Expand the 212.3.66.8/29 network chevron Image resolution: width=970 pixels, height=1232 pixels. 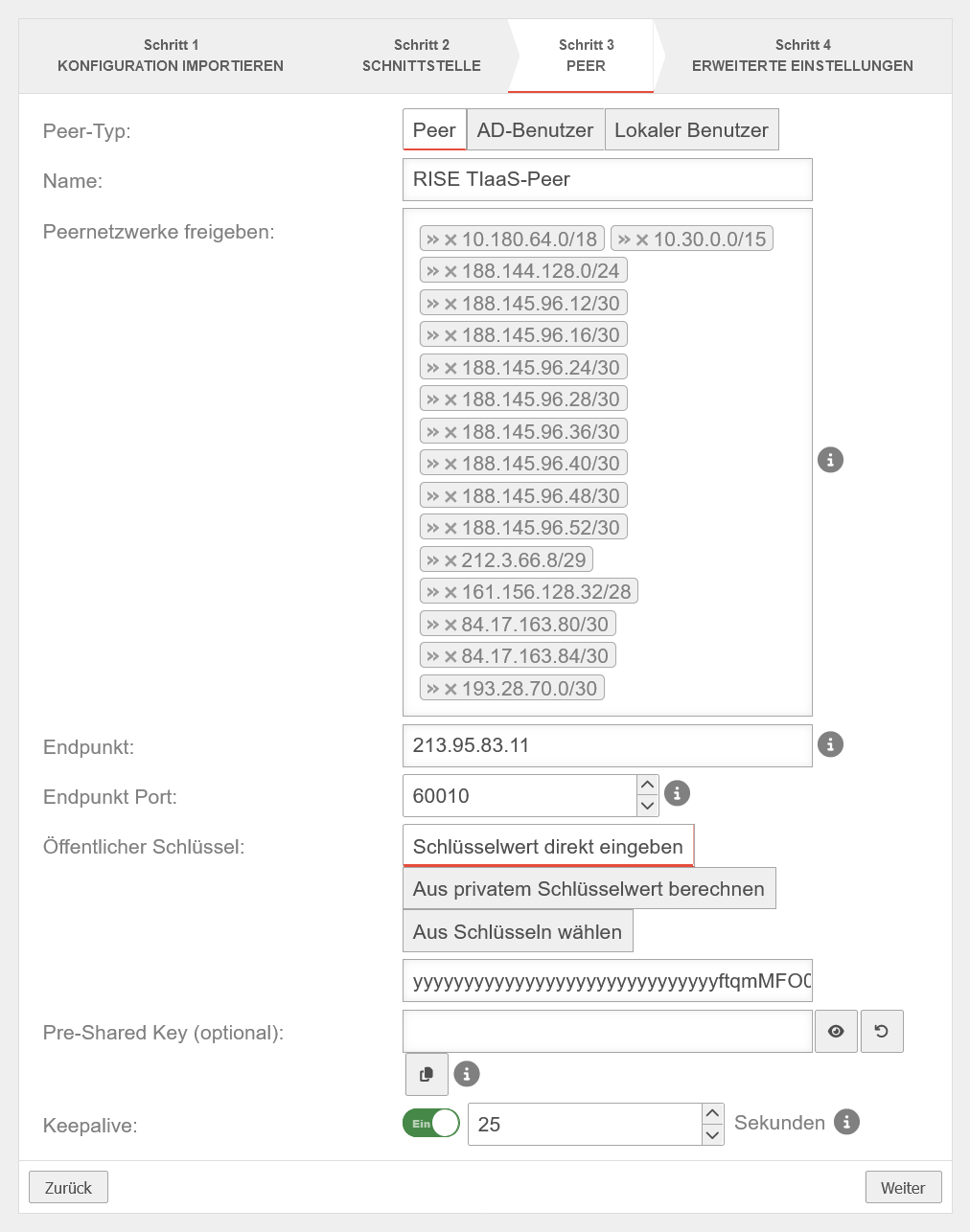(433, 560)
